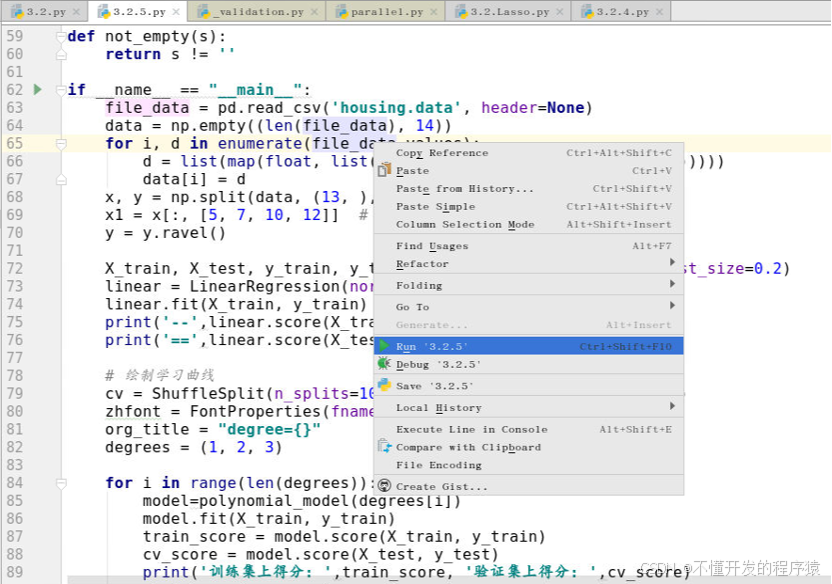Expand the Refactor submenu arrow

coord(672,262)
